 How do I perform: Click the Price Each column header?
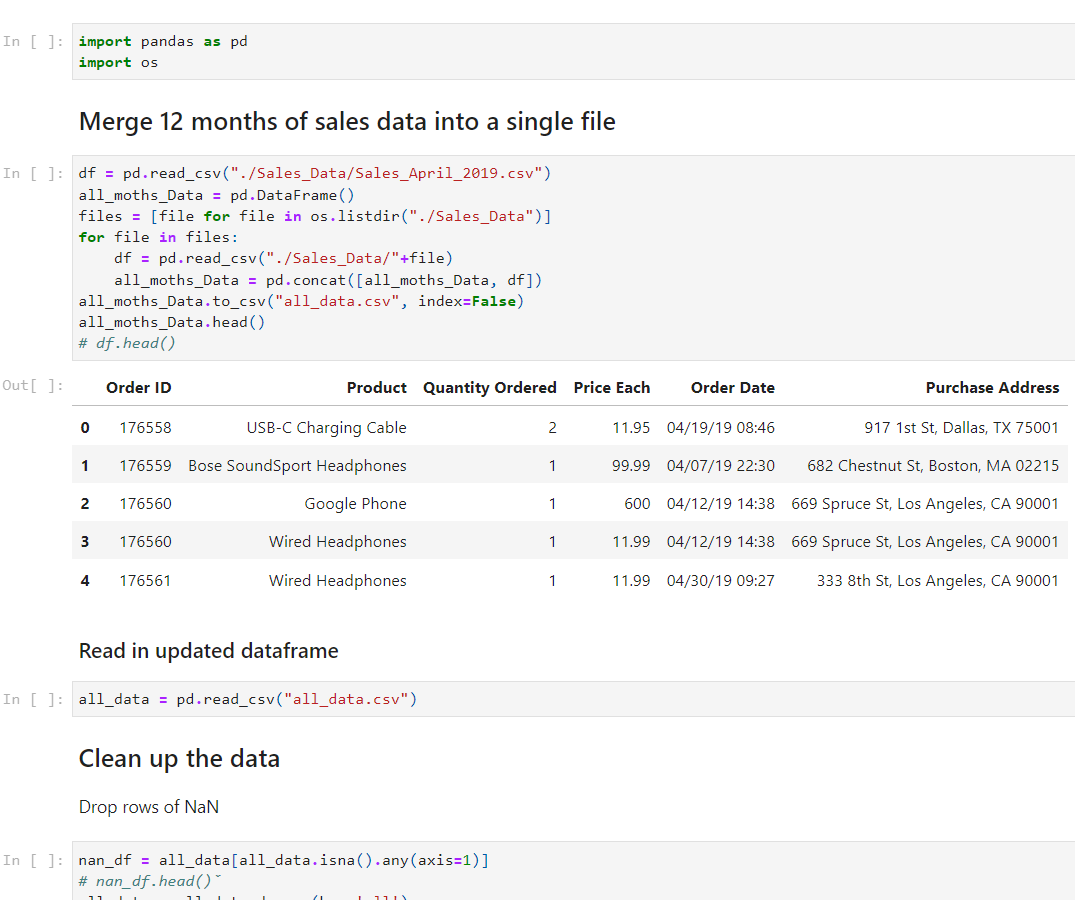pyautogui.click(x=611, y=388)
